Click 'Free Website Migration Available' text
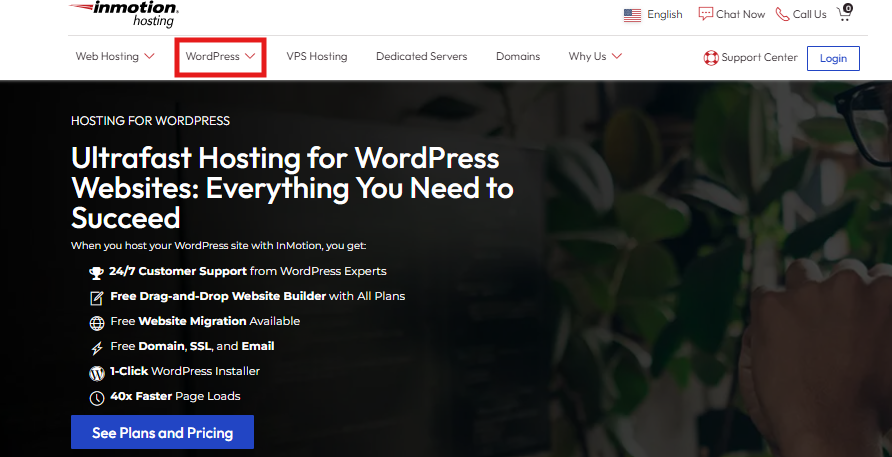 [205, 321]
